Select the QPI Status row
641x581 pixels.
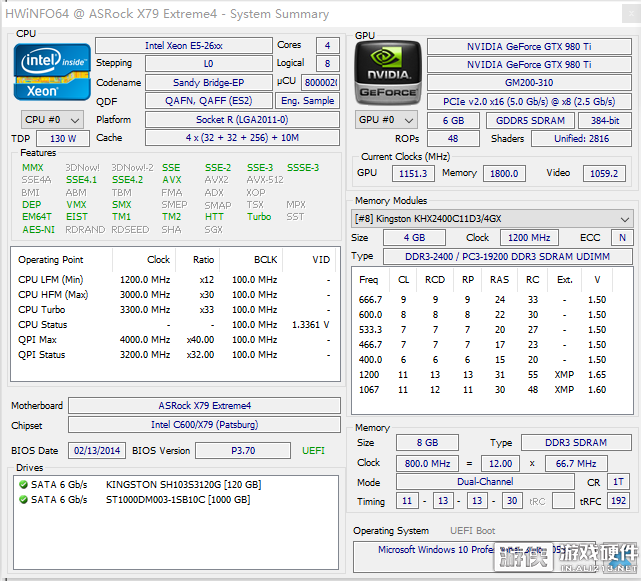pos(175,354)
